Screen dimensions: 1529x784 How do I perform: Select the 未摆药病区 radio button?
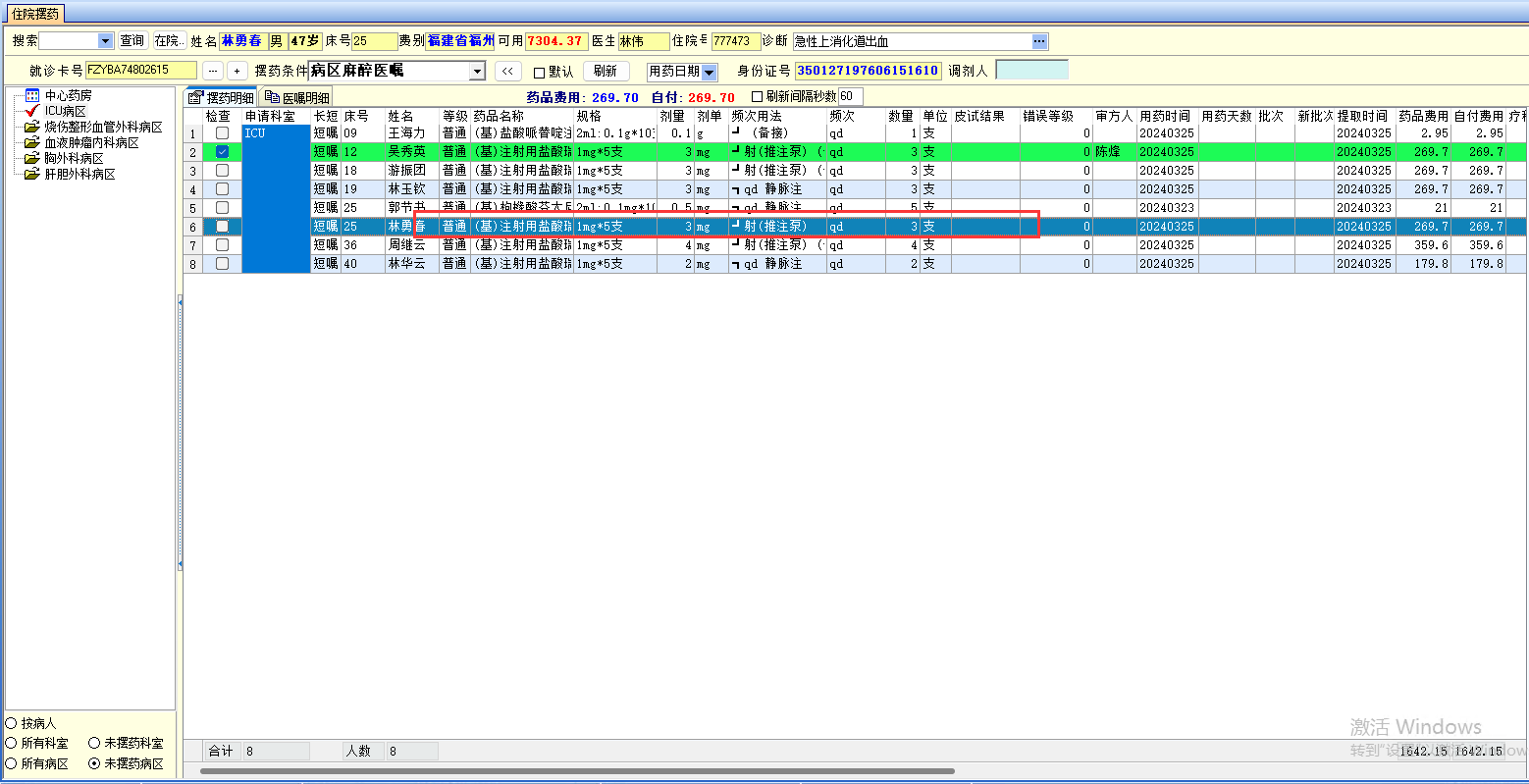pyautogui.click(x=94, y=762)
